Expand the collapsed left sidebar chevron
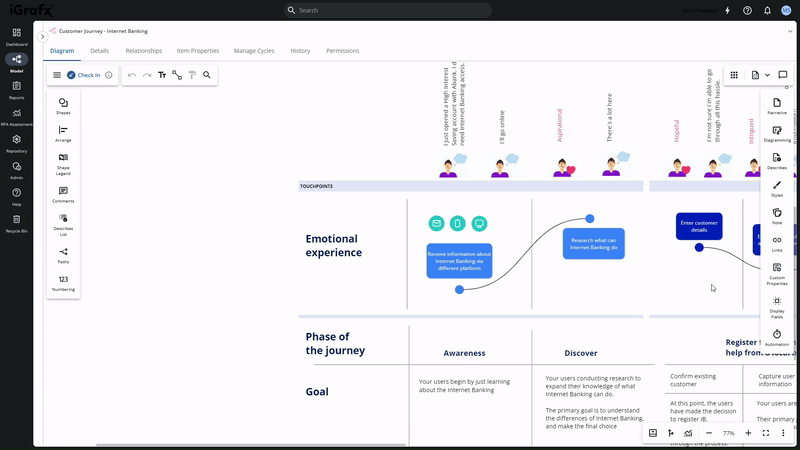The width and height of the screenshot is (800, 450). point(43,37)
